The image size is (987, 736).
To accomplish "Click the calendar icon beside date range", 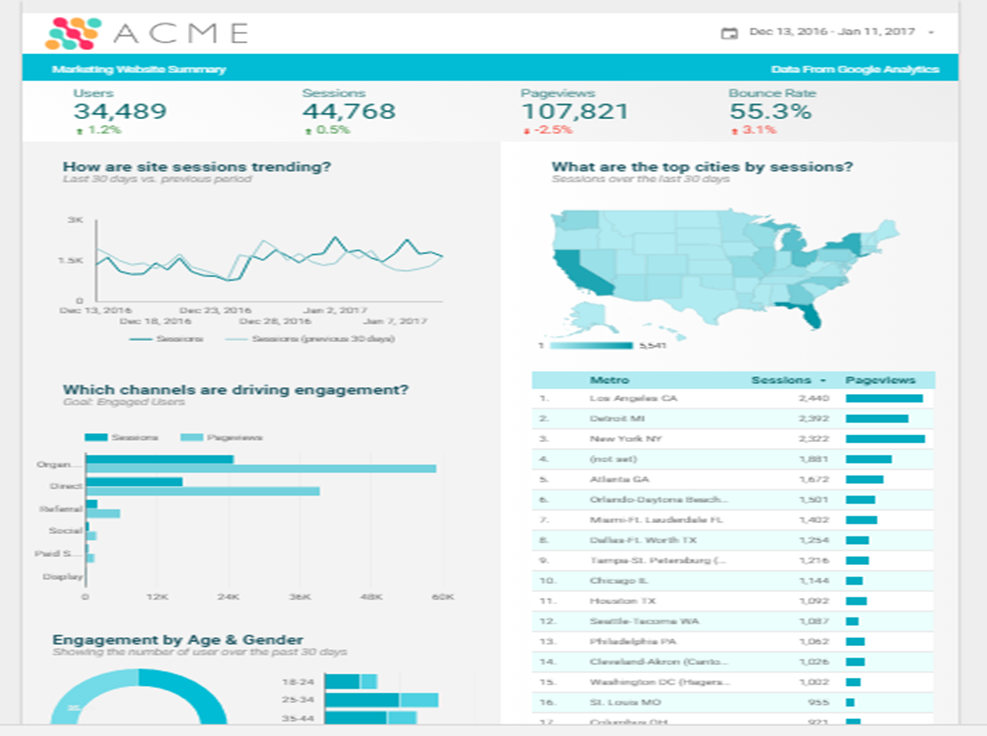I will tap(729, 33).
